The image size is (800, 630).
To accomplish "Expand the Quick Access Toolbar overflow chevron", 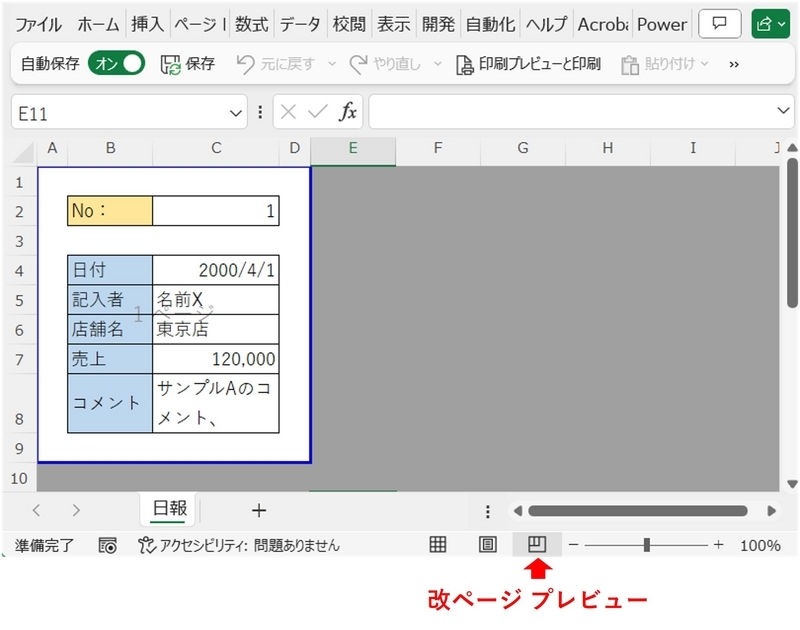I will pos(733,63).
